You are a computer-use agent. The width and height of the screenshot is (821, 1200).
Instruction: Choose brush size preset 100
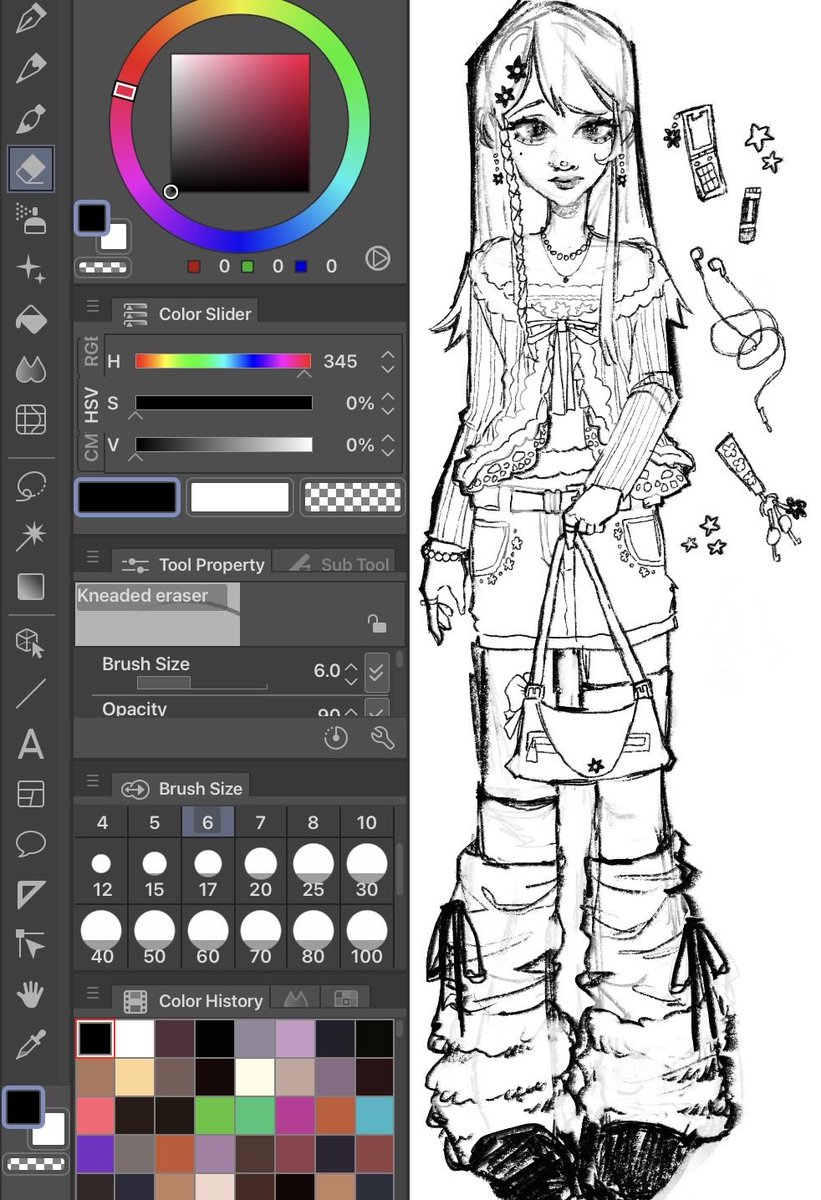pos(367,937)
